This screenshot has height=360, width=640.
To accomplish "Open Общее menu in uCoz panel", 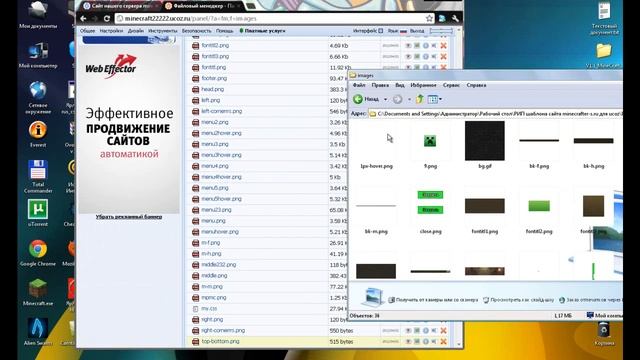I will coord(87,31).
